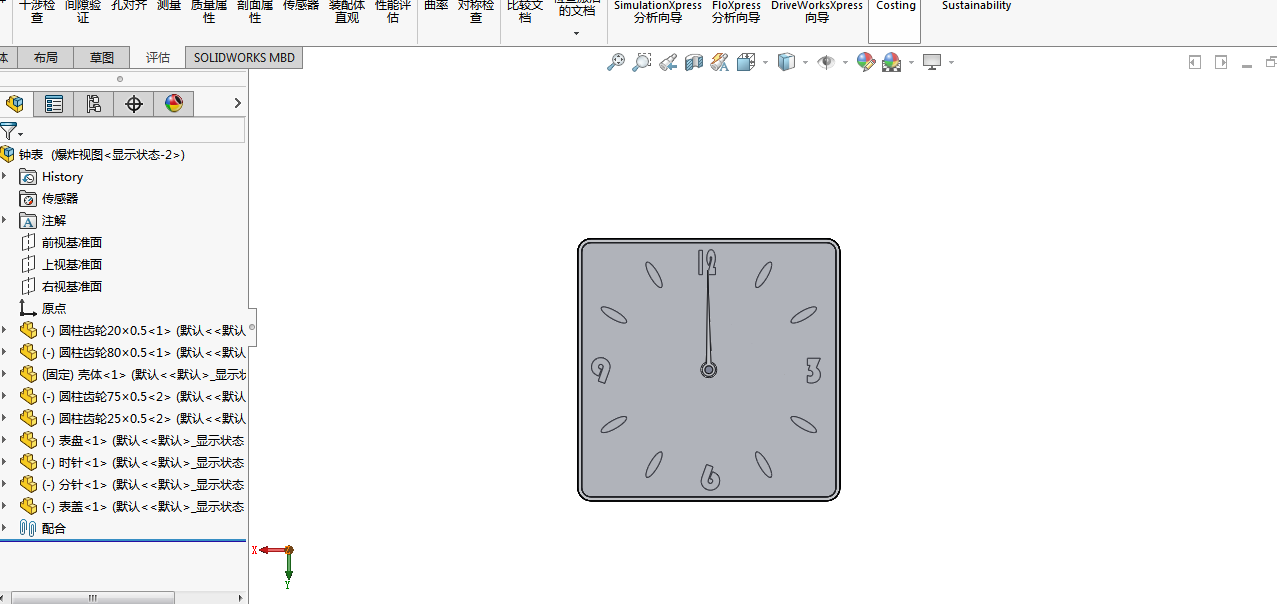This screenshot has height=604, width=1277.
Task: Open Apply Scene dropdown arrow
Action: point(911,62)
